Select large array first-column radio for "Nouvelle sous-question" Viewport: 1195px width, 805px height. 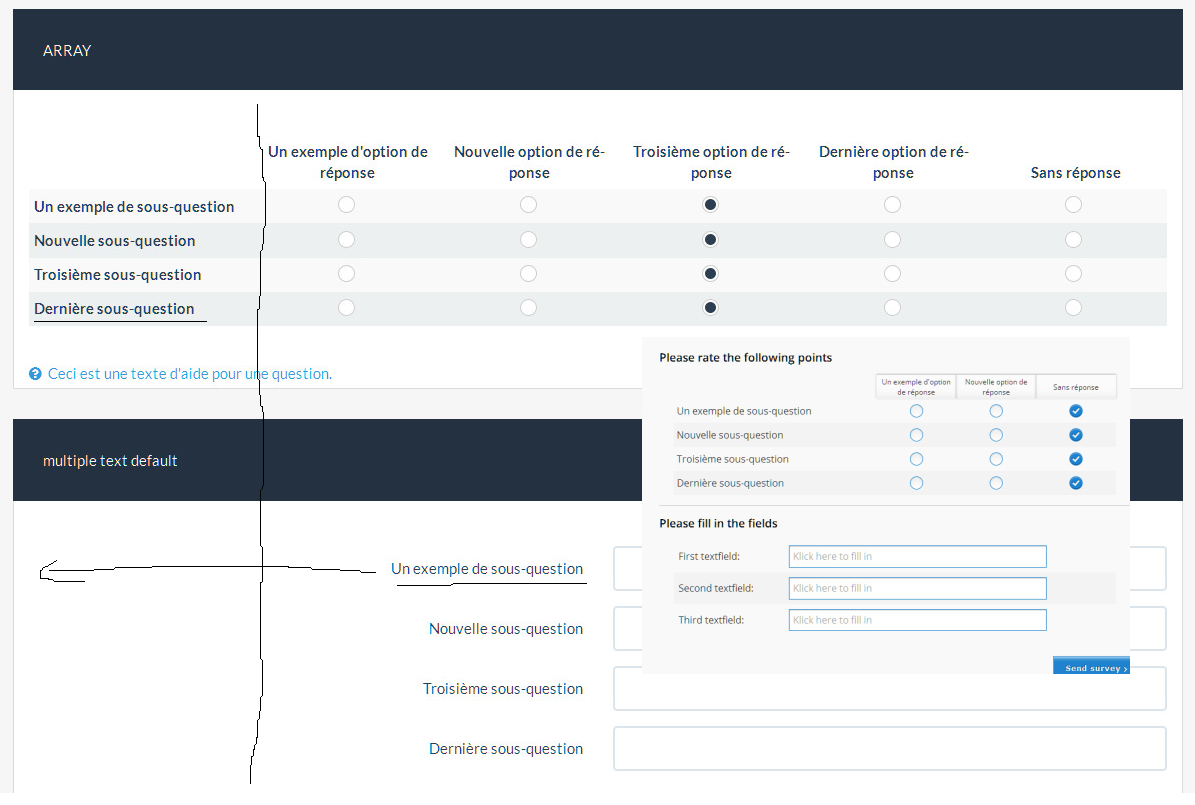pos(346,240)
